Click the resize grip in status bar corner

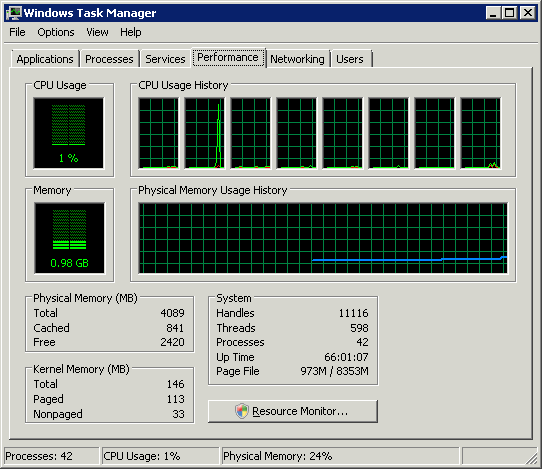tap(531, 458)
